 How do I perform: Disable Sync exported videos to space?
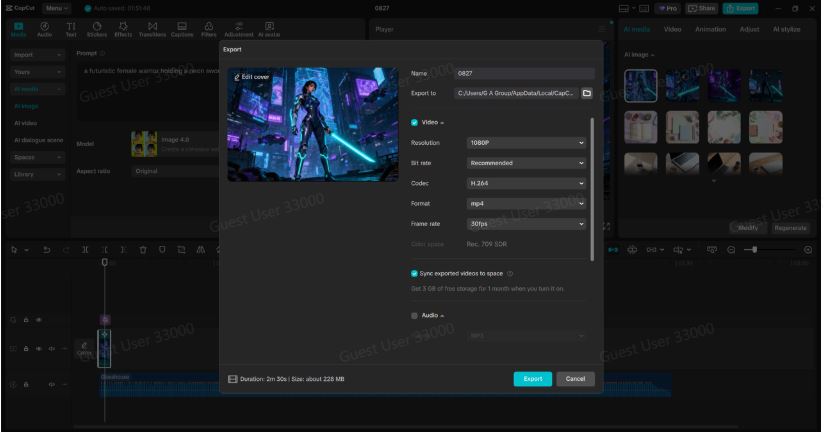coord(415,273)
